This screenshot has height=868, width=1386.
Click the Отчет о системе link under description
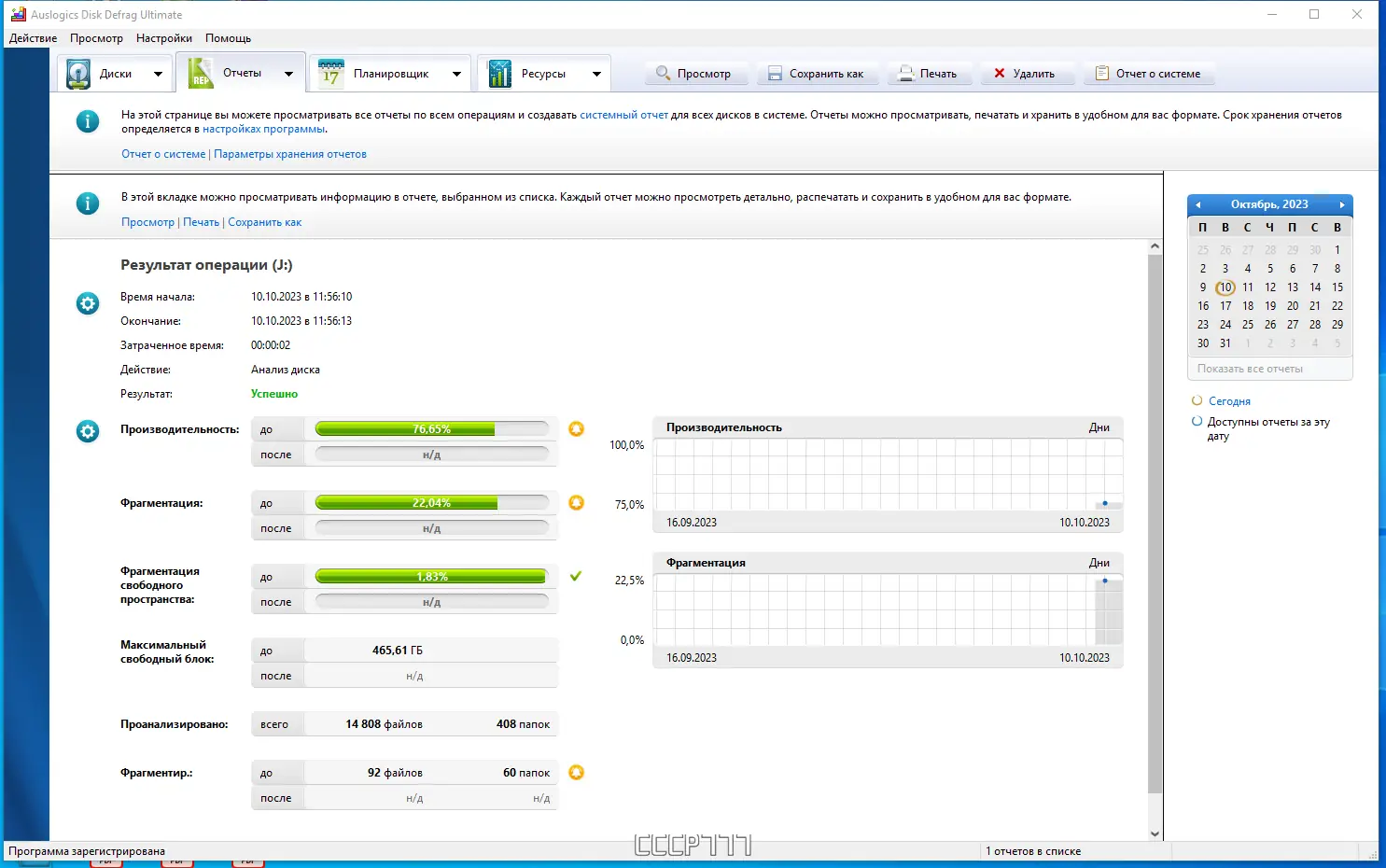pos(163,154)
